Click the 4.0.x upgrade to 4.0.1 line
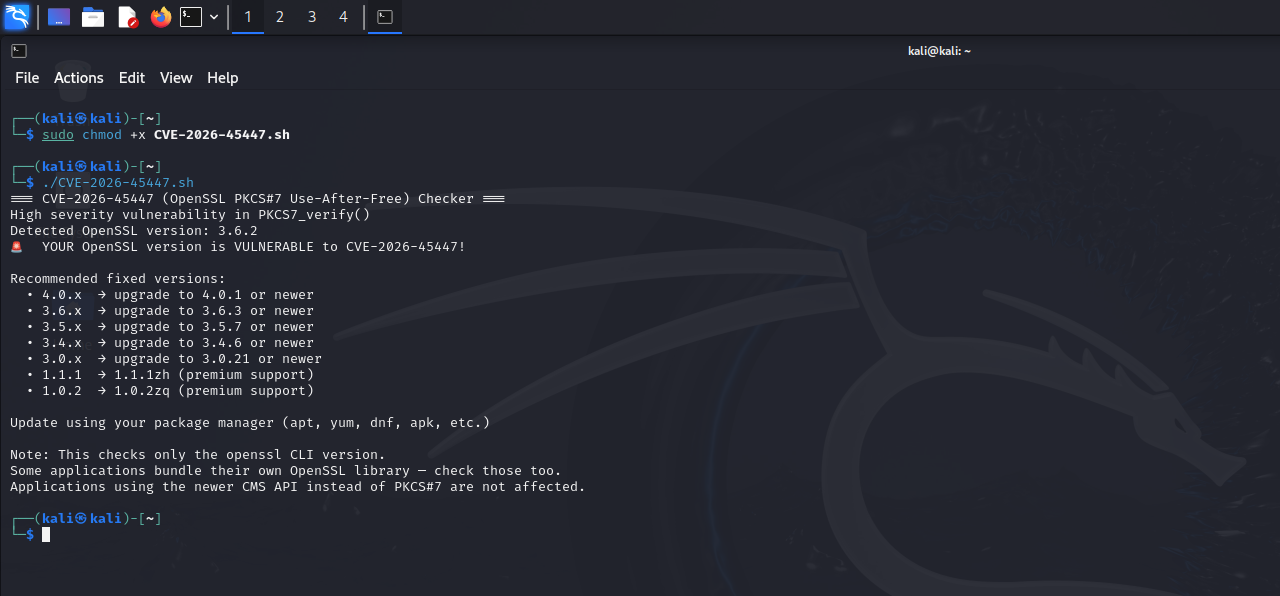The width and height of the screenshot is (1280, 596). (x=170, y=294)
